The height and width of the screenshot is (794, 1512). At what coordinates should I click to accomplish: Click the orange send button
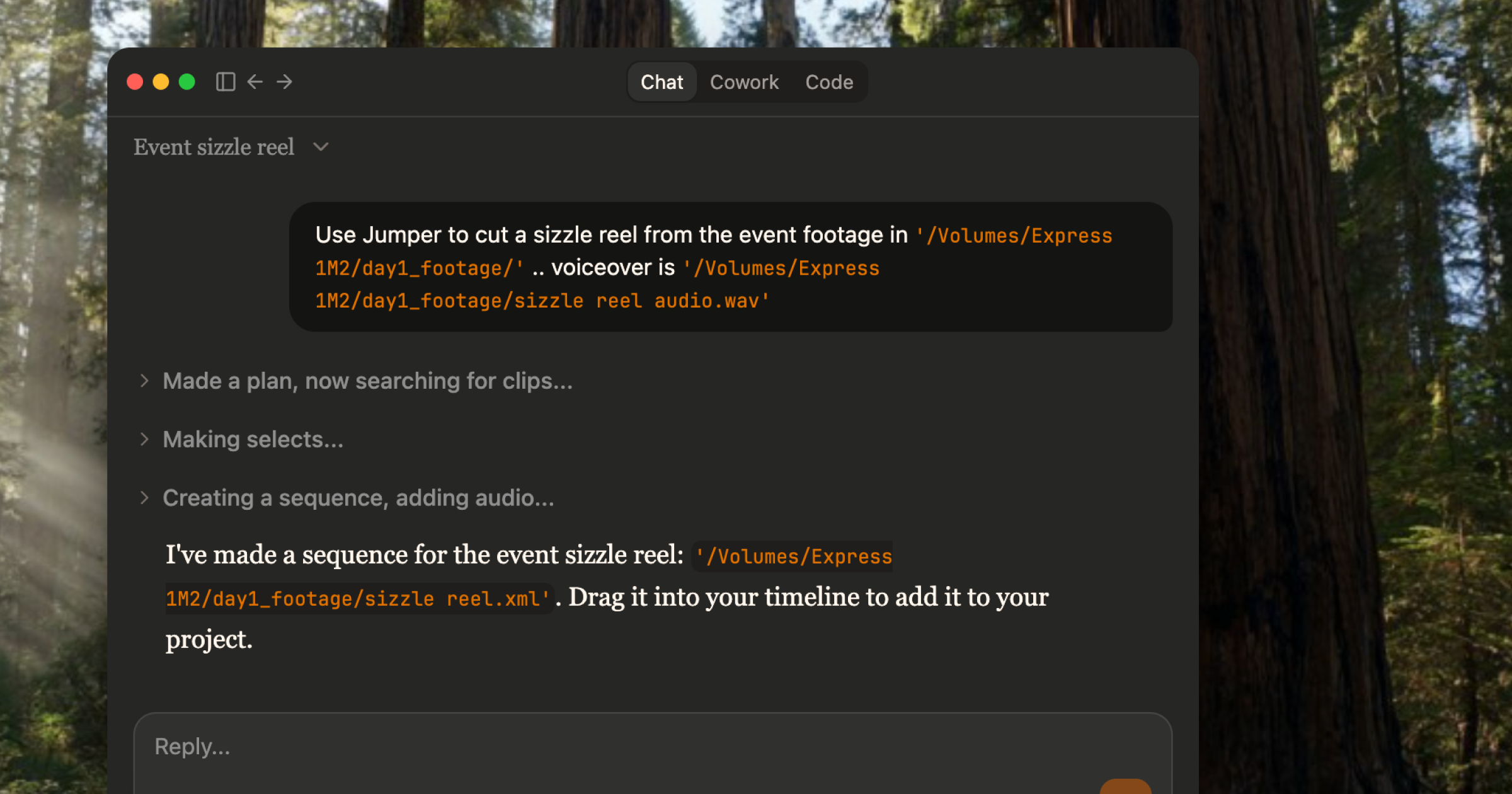(x=1125, y=786)
